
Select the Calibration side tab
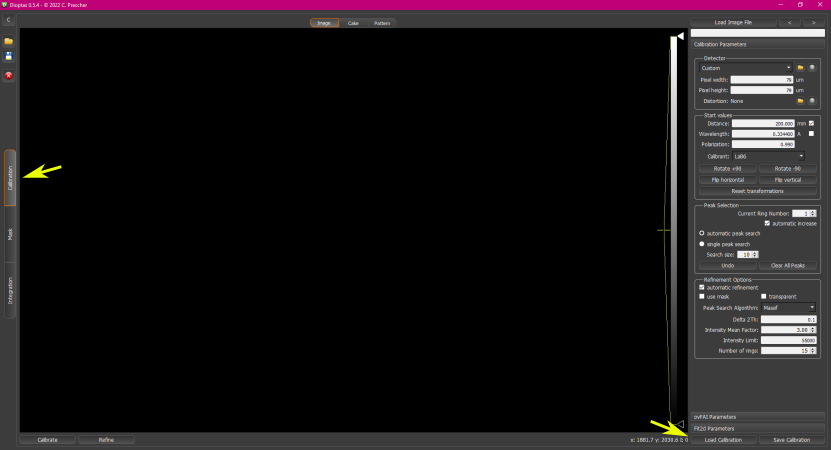pyautogui.click(x=10, y=178)
